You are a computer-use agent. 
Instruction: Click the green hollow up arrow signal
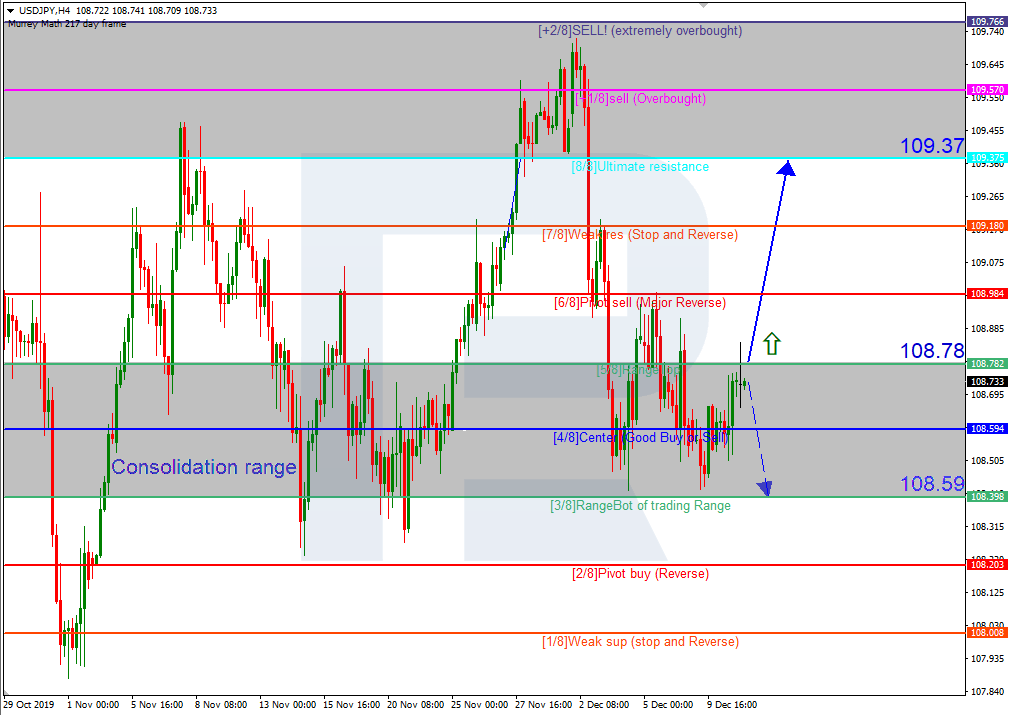[770, 343]
